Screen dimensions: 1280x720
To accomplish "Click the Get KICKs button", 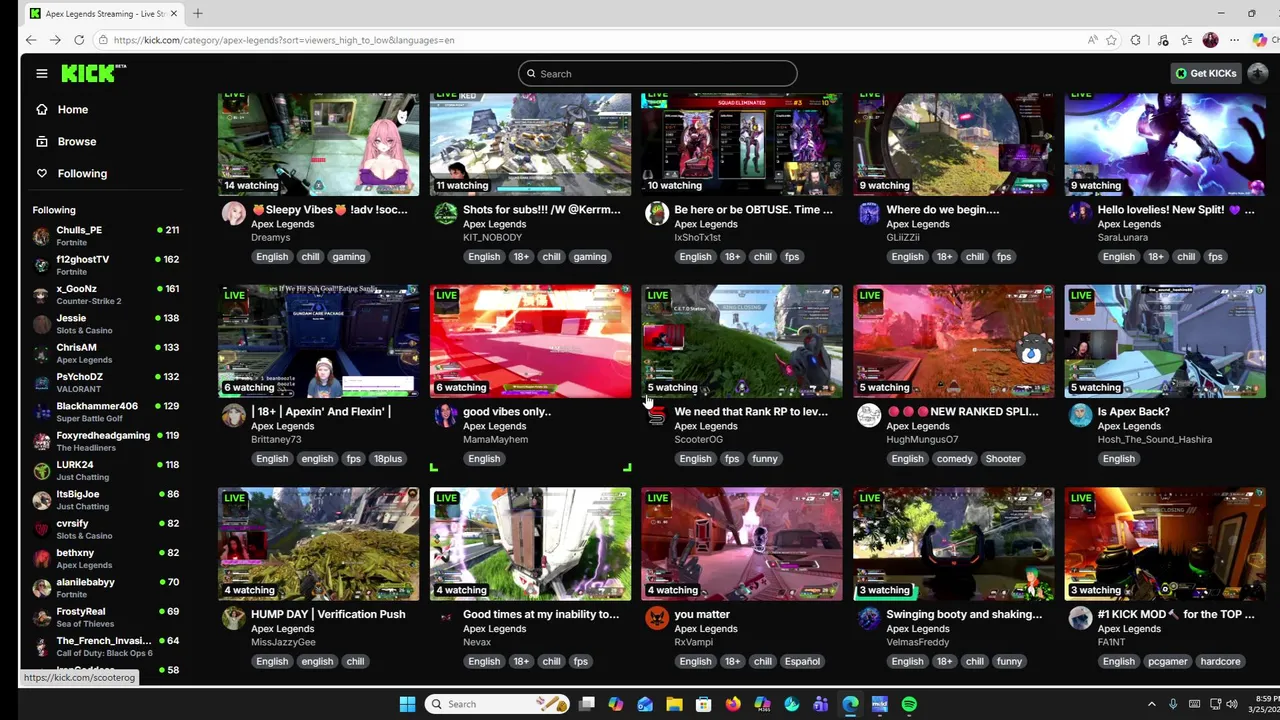I will pos(1206,73).
